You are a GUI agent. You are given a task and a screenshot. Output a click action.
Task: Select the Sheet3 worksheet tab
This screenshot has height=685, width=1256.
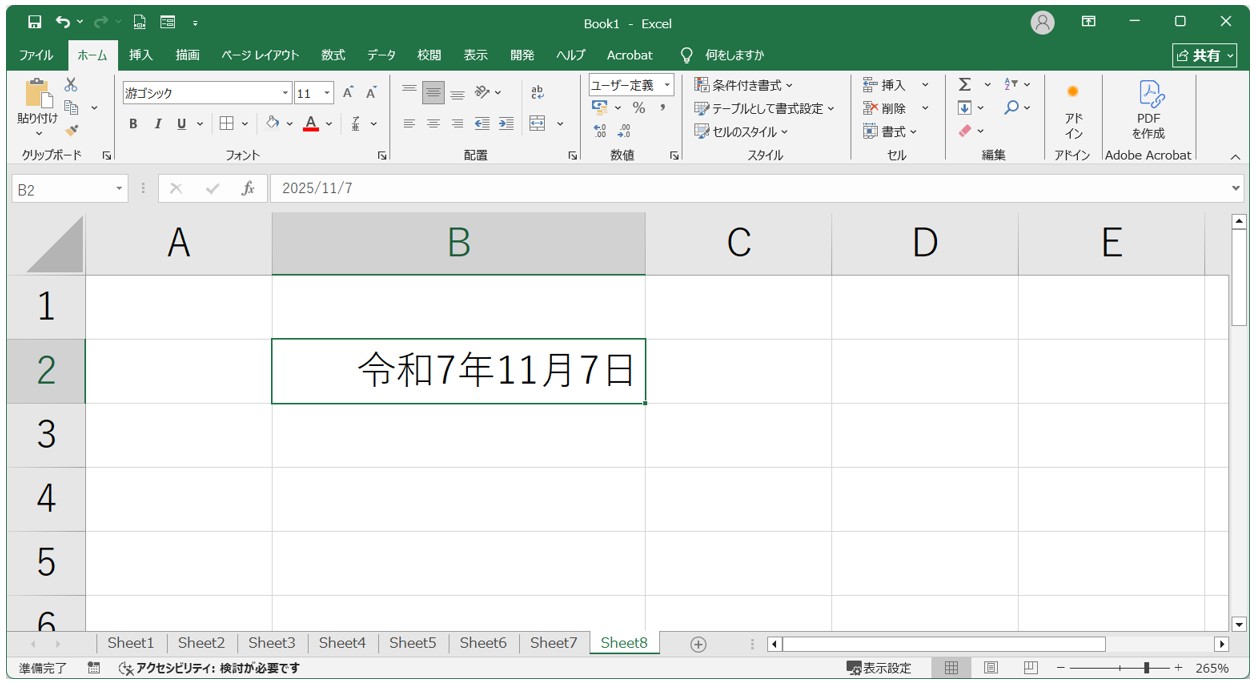pos(271,643)
